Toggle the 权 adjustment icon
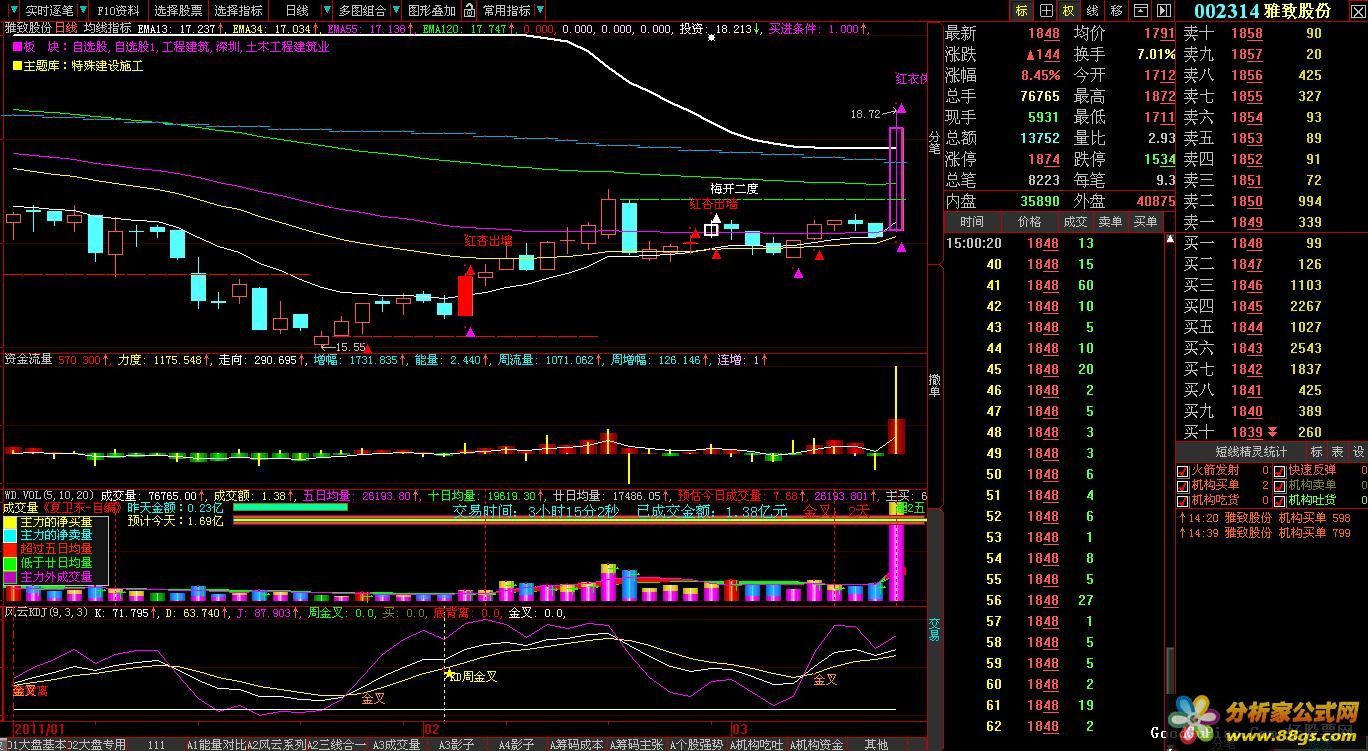The width and height of the screenshot is (1368, 751). 1068,10
